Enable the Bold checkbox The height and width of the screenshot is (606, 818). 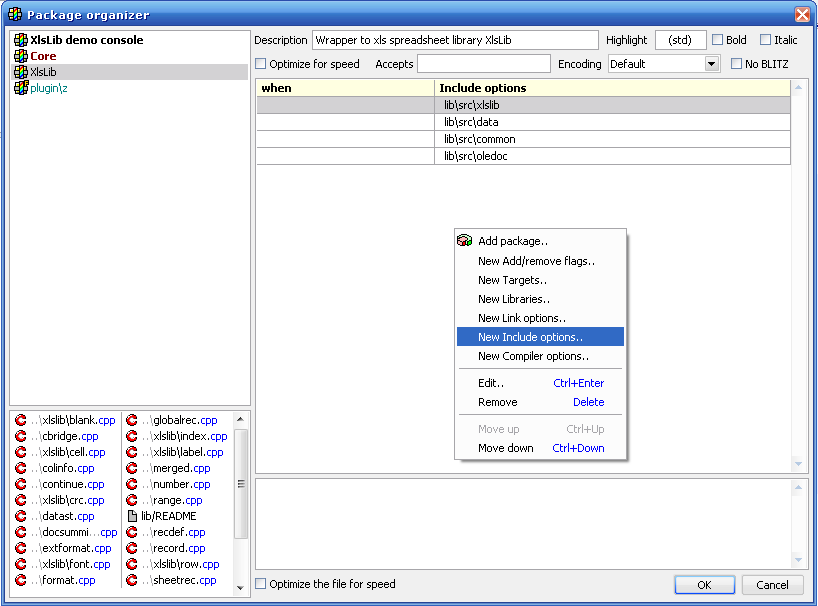click(717, 40)
